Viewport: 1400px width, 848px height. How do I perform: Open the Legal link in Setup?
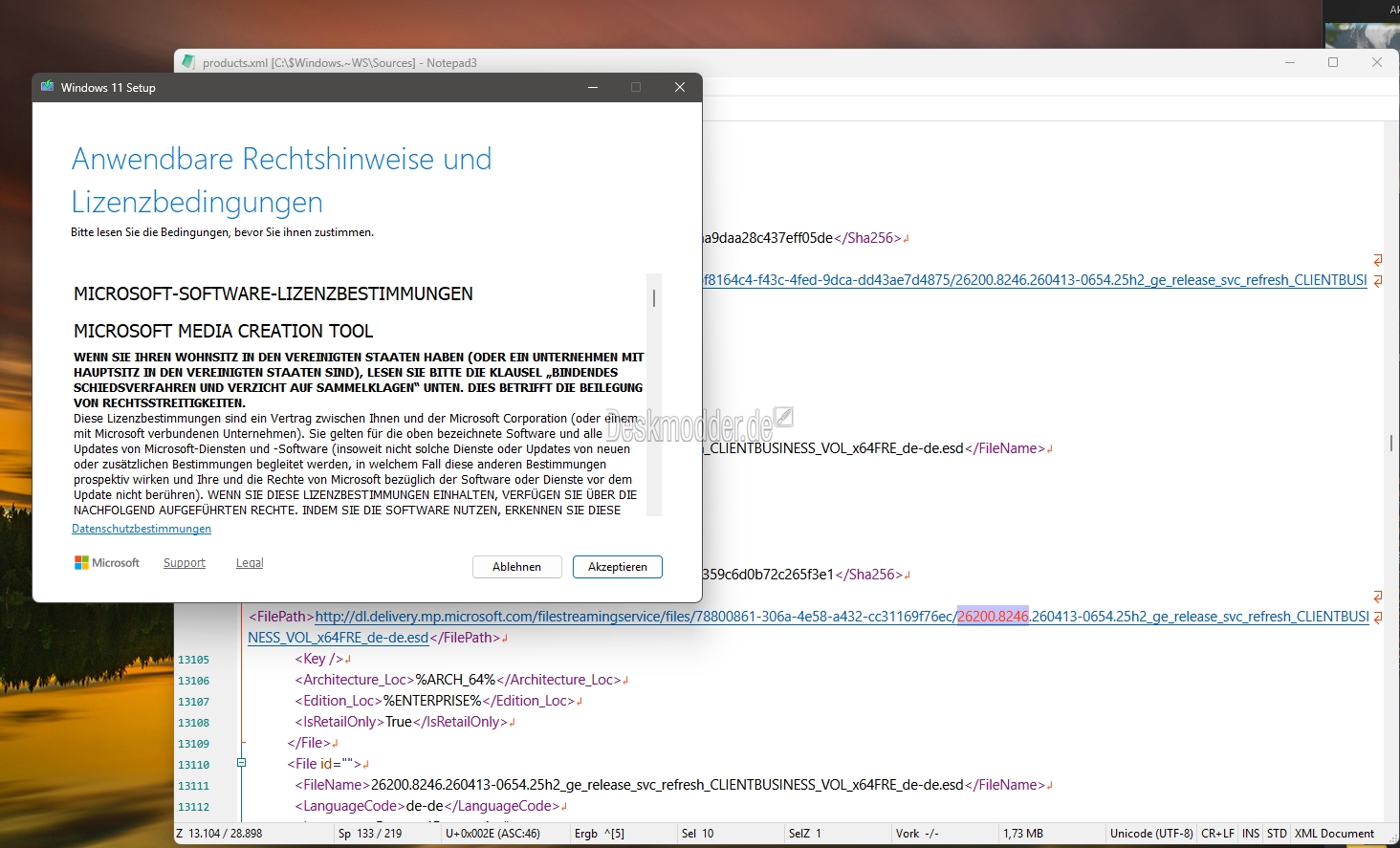coord(250,563)
